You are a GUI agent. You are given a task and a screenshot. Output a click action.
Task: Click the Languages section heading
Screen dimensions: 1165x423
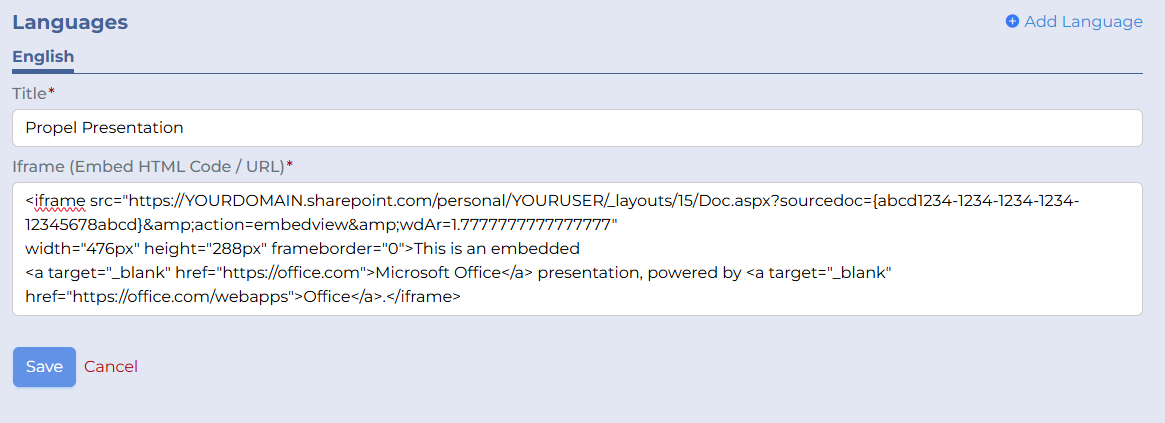(70, 21)
